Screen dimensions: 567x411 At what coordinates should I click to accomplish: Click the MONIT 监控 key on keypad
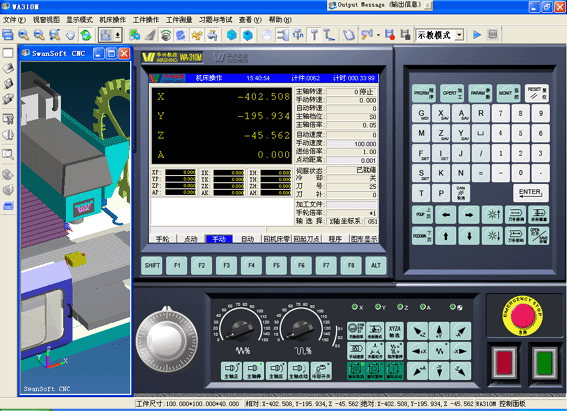508,93
